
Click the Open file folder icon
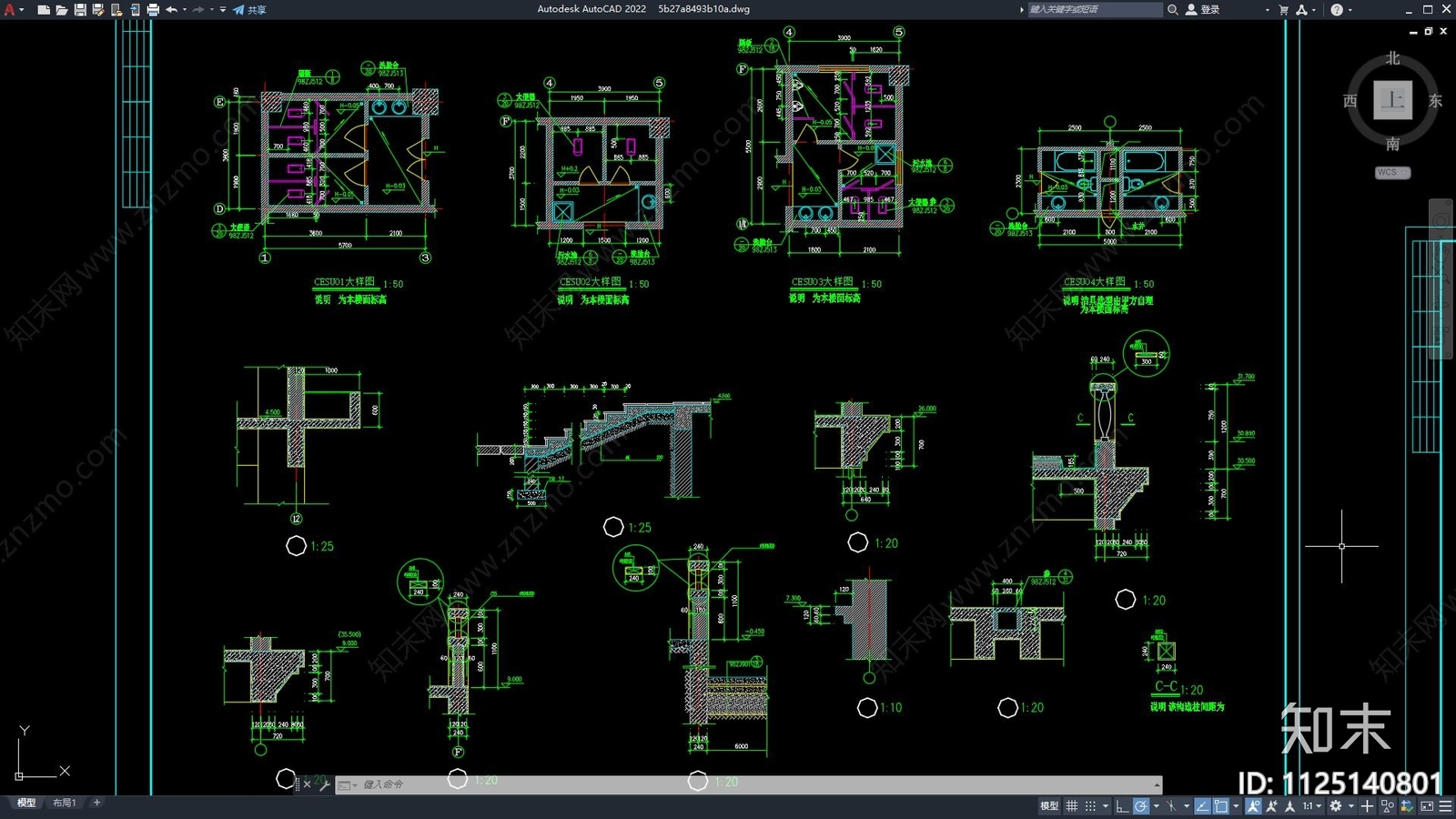(61, 9)
